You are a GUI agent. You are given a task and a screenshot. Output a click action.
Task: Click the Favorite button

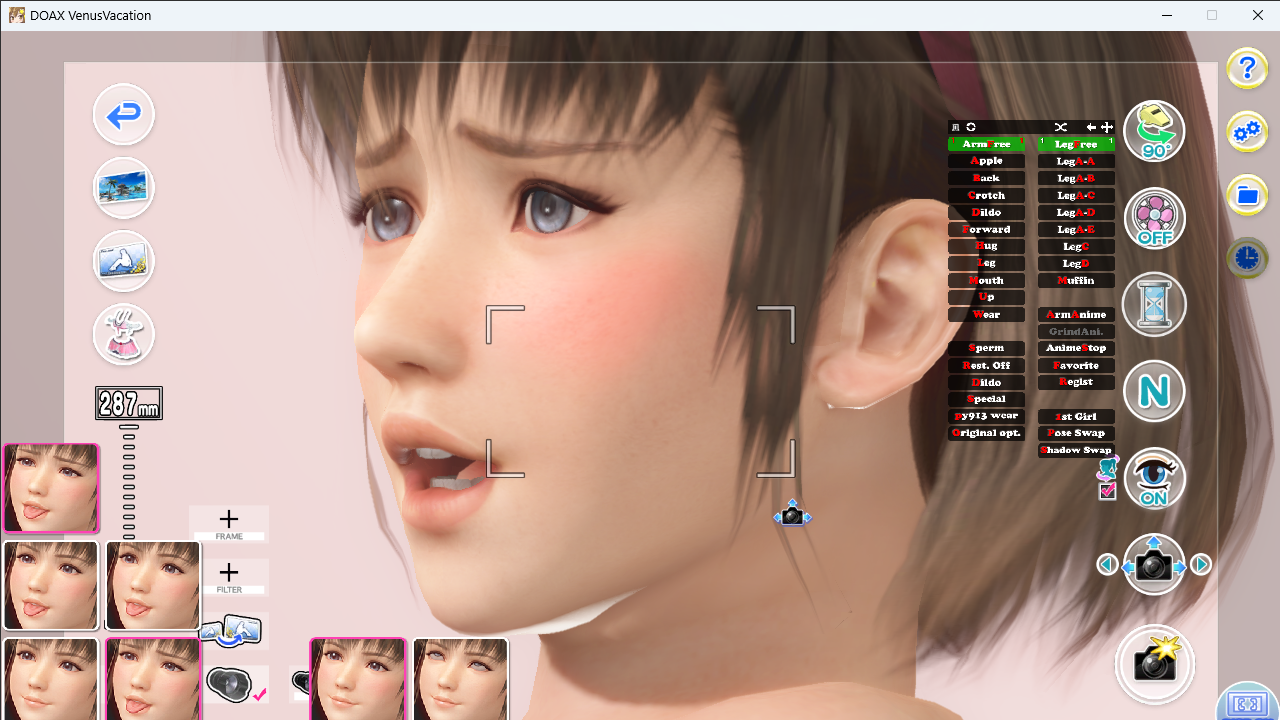[x=1076, y=365]
